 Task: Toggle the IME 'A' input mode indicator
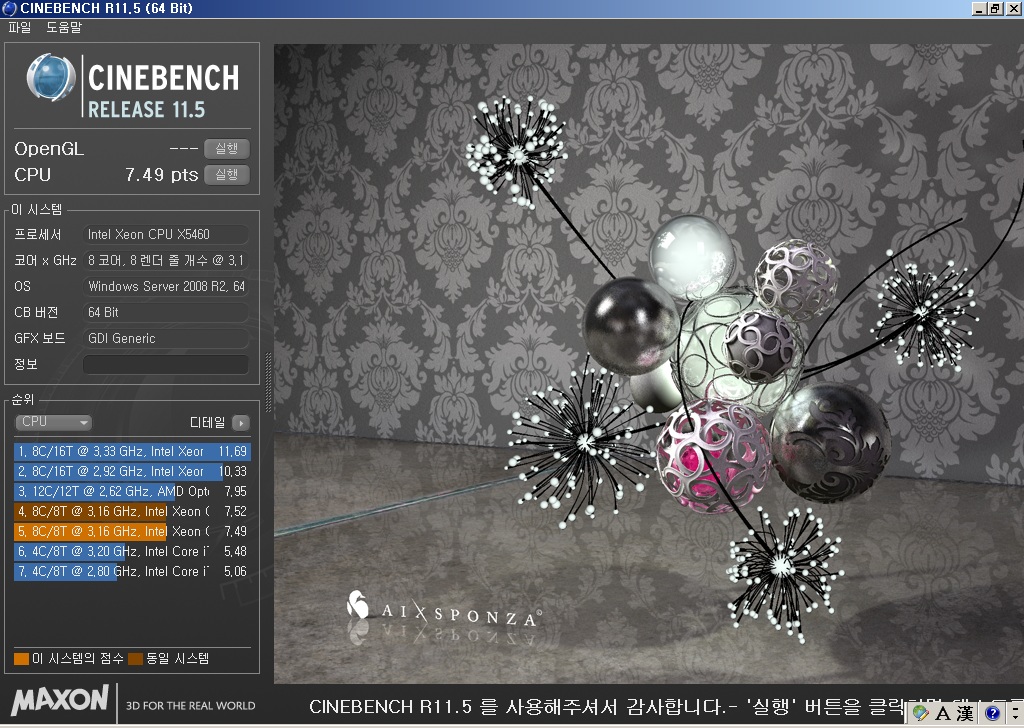pos(942,713)
